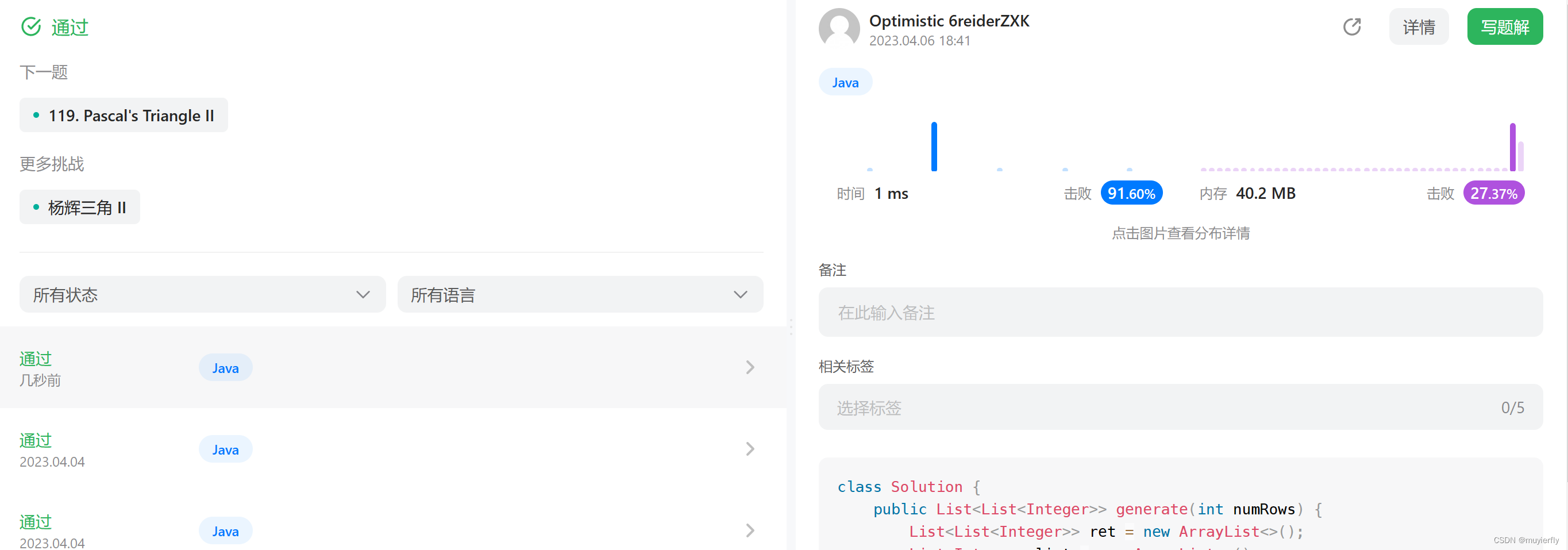
Task: Open next problem 119. Pascal's Triangle II
Action: point(124,115)
